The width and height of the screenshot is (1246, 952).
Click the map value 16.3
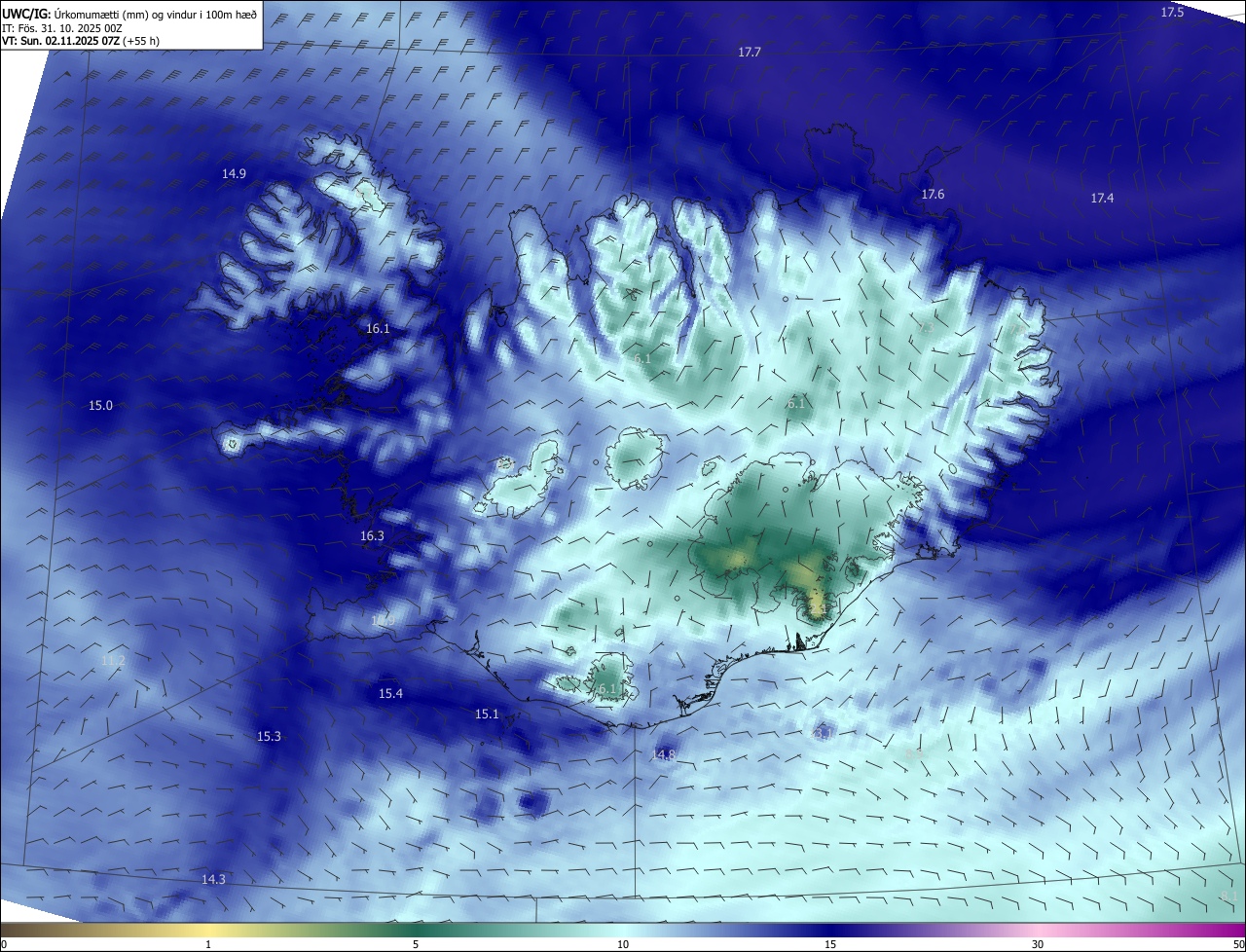[x=372, y=536]
